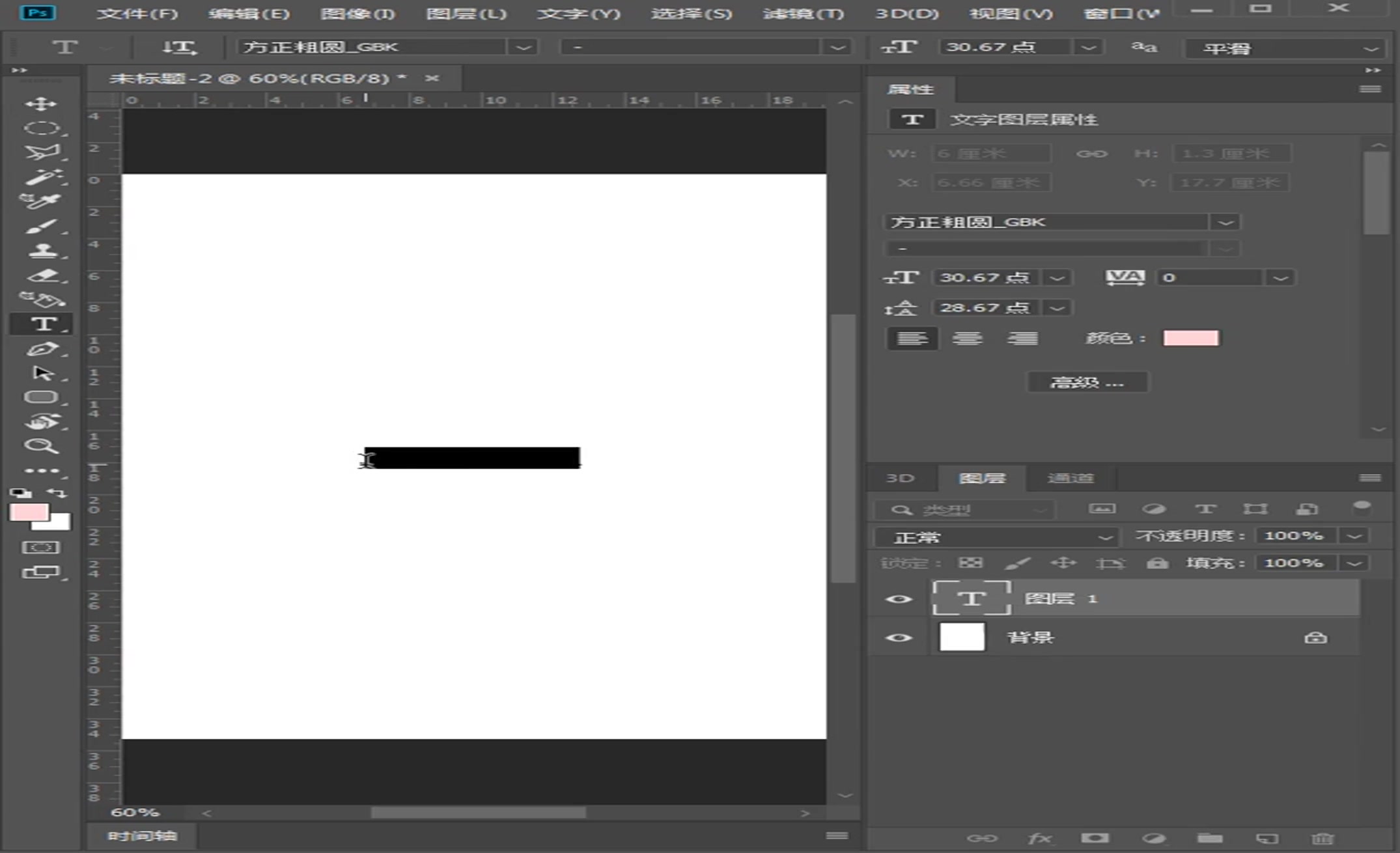Select the Eyedropper tool
The width and height of the screenshot is (1400, 853).
[40, 201]
